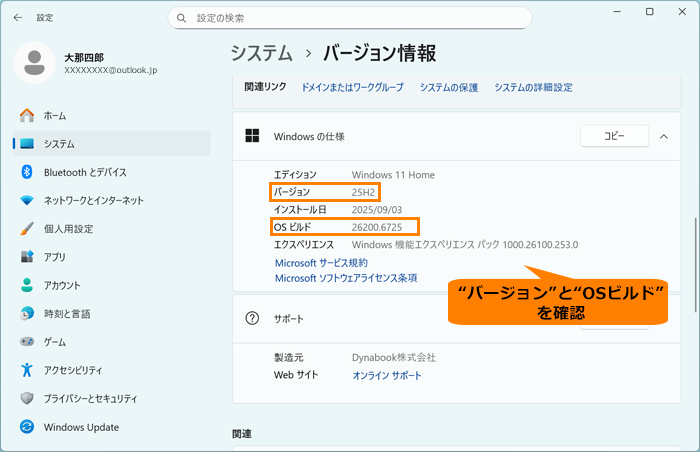Go to 個人用設定
The width and height of the screenshot is (700, 452).
[x=112, y=229]
